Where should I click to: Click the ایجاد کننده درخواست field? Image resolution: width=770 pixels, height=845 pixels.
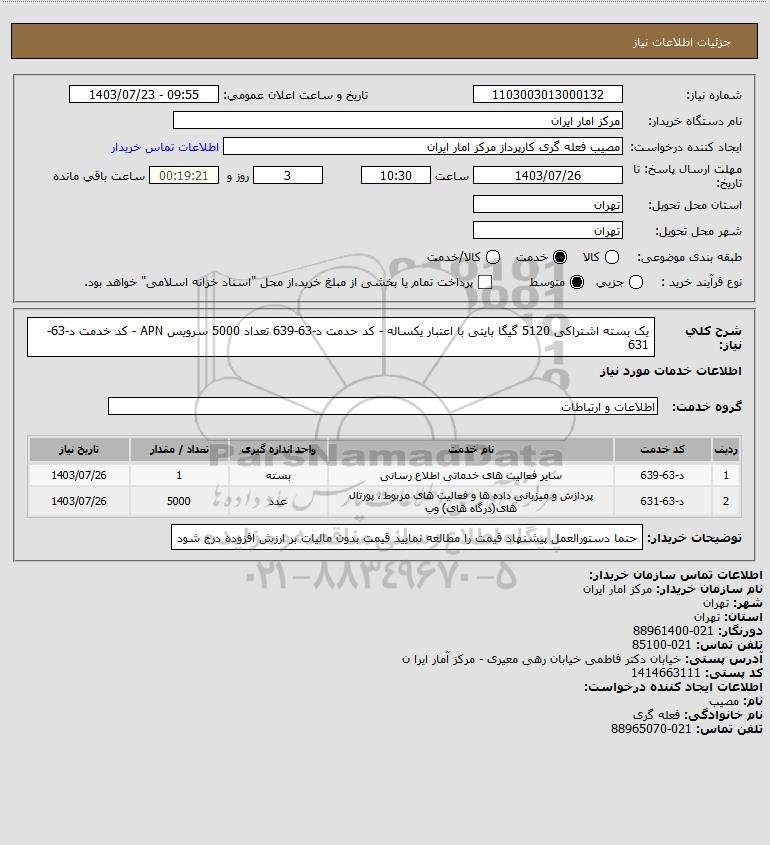coord(422,147)
